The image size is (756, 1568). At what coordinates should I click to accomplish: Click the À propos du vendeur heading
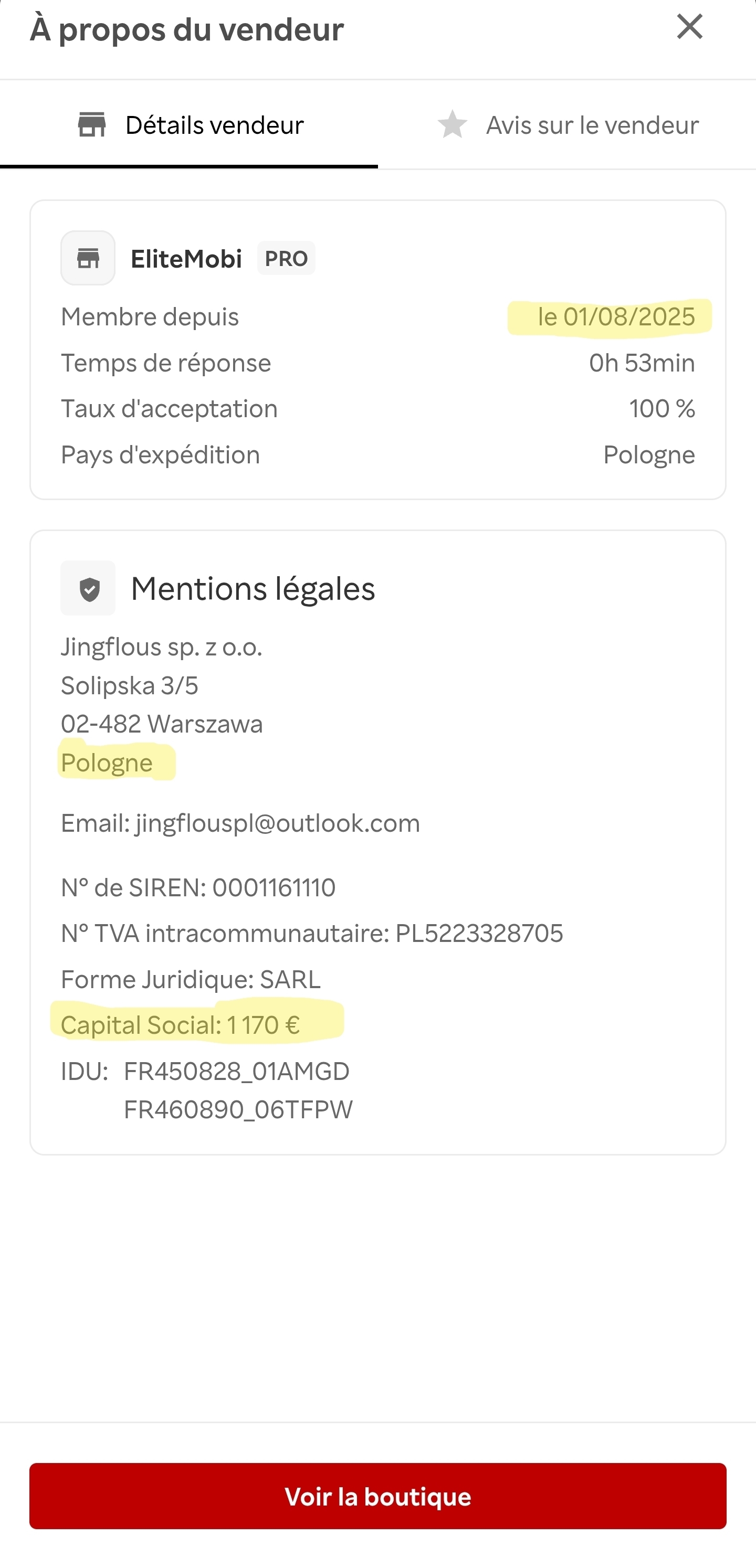click(x=187, y=29)
